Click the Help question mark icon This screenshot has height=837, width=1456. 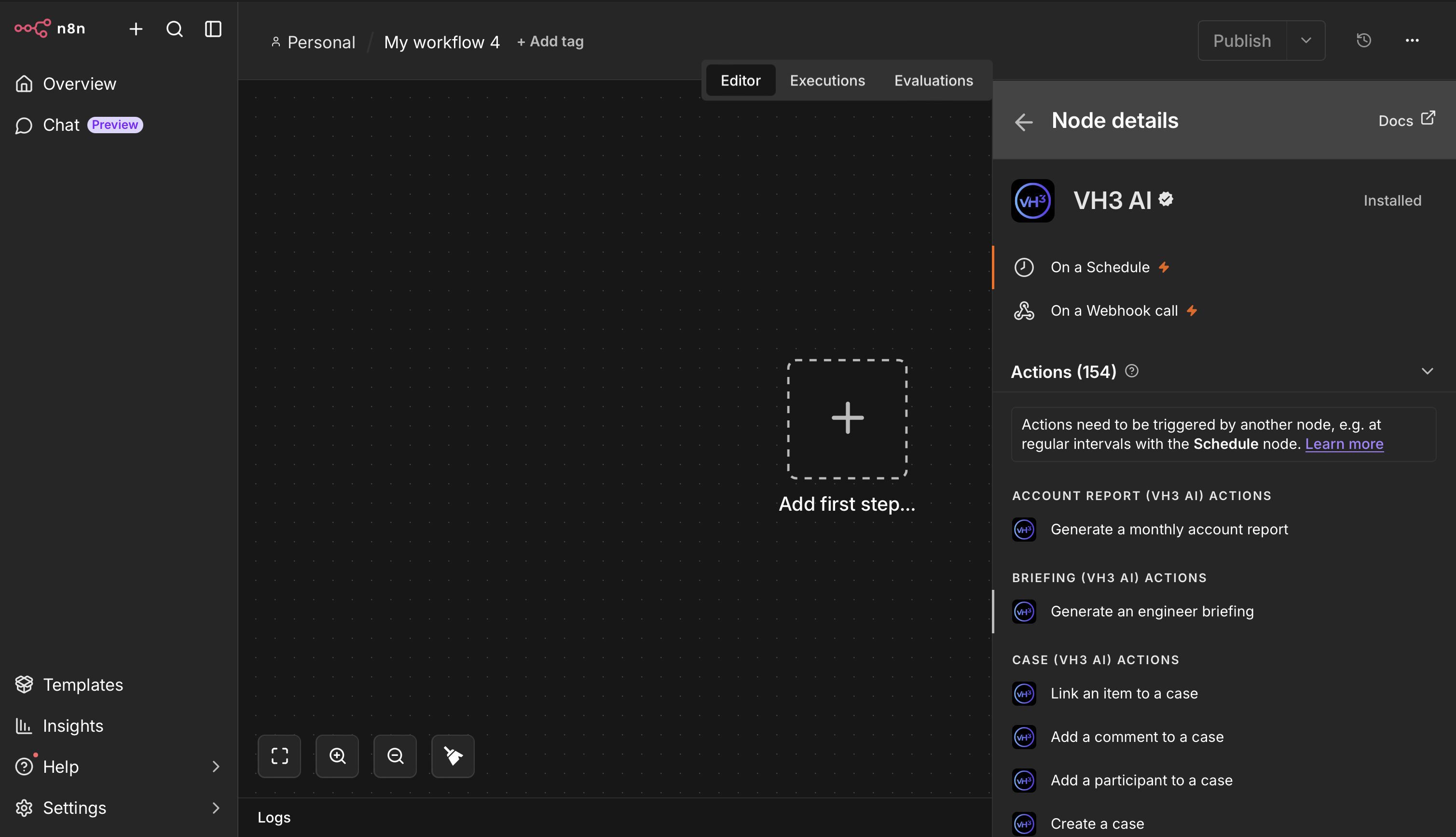coord(24,767)
